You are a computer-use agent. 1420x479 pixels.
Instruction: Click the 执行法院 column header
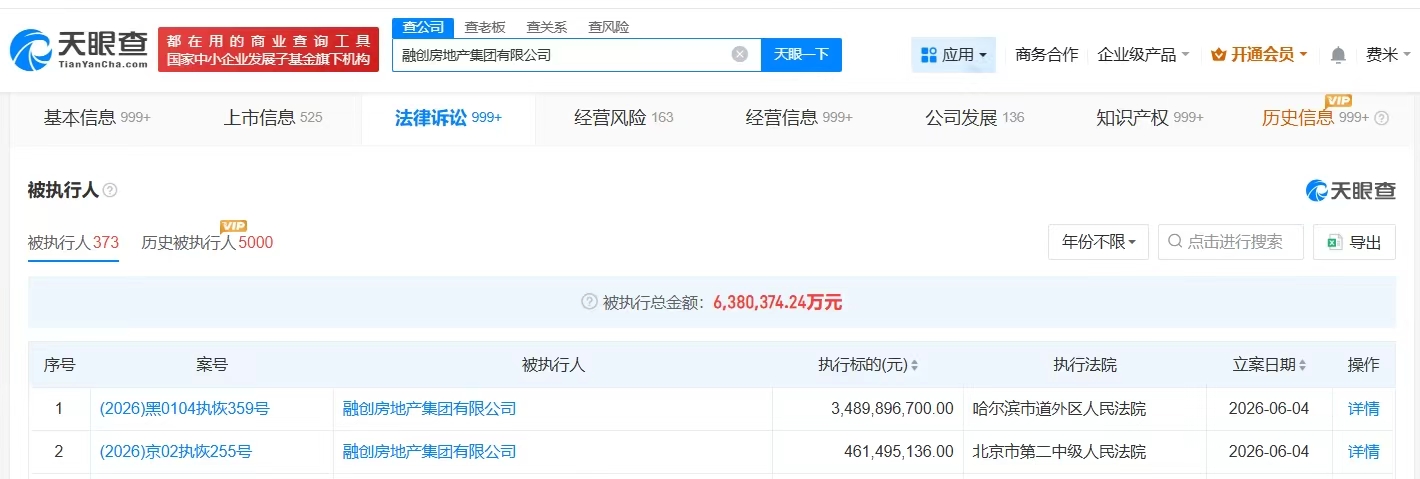click(1085, 366)
